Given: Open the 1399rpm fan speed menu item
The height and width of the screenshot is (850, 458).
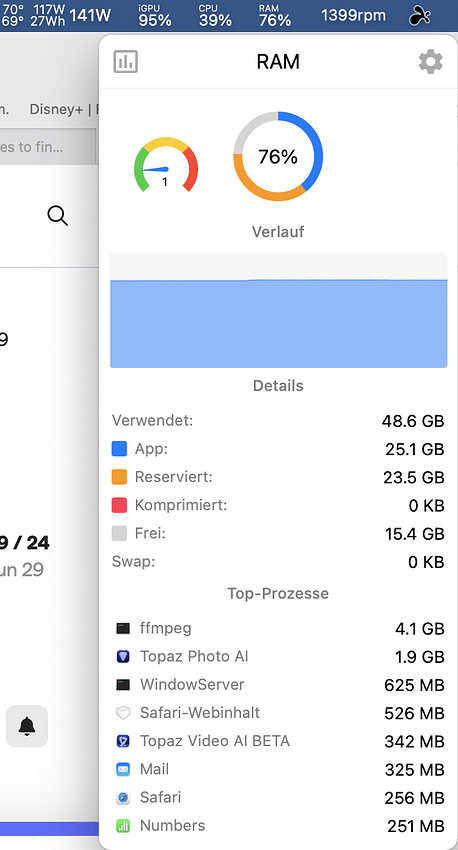Looking at the screenshot, I should [353, 16].
